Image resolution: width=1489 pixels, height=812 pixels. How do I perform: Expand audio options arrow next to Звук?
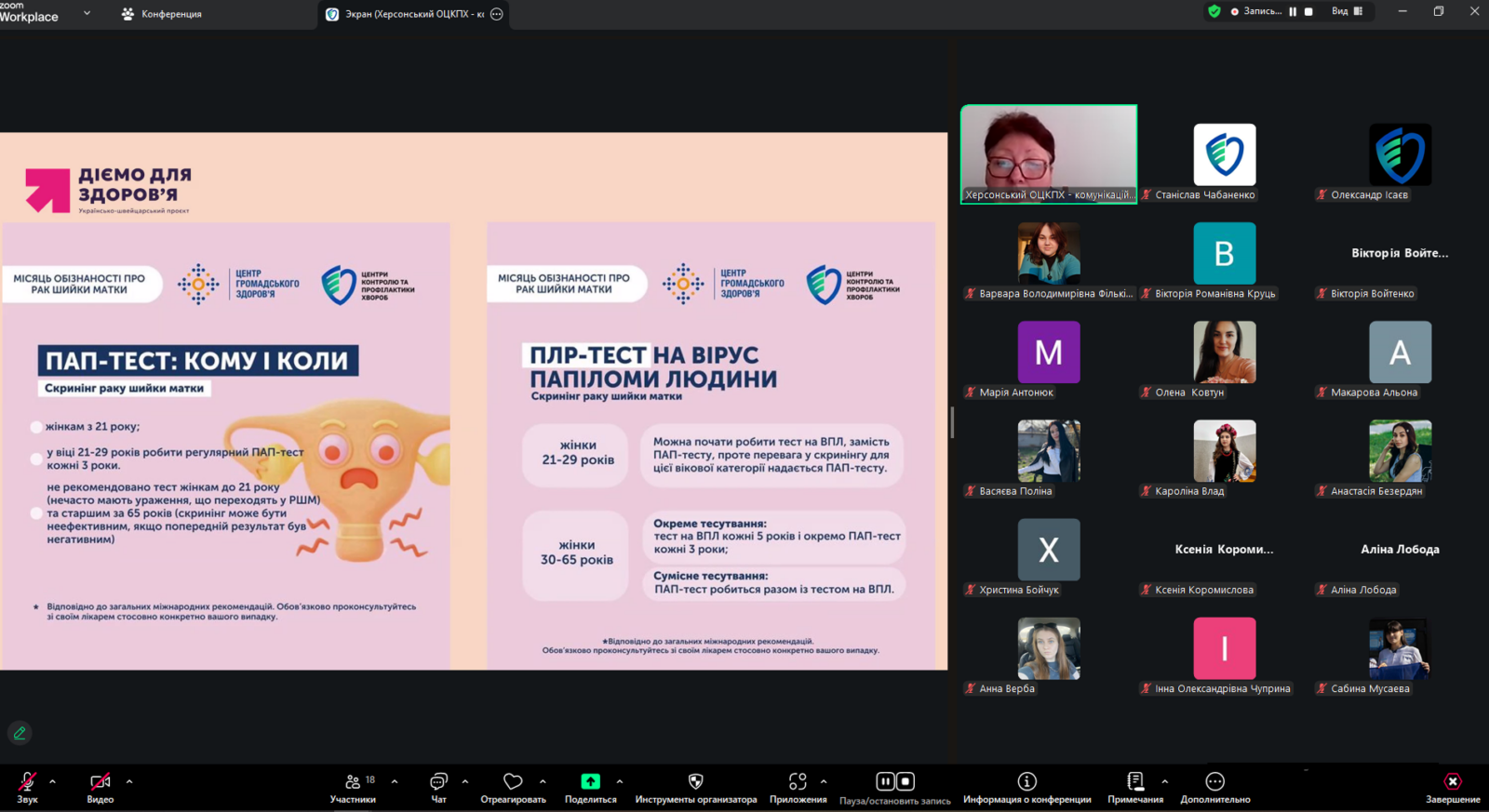52,782
